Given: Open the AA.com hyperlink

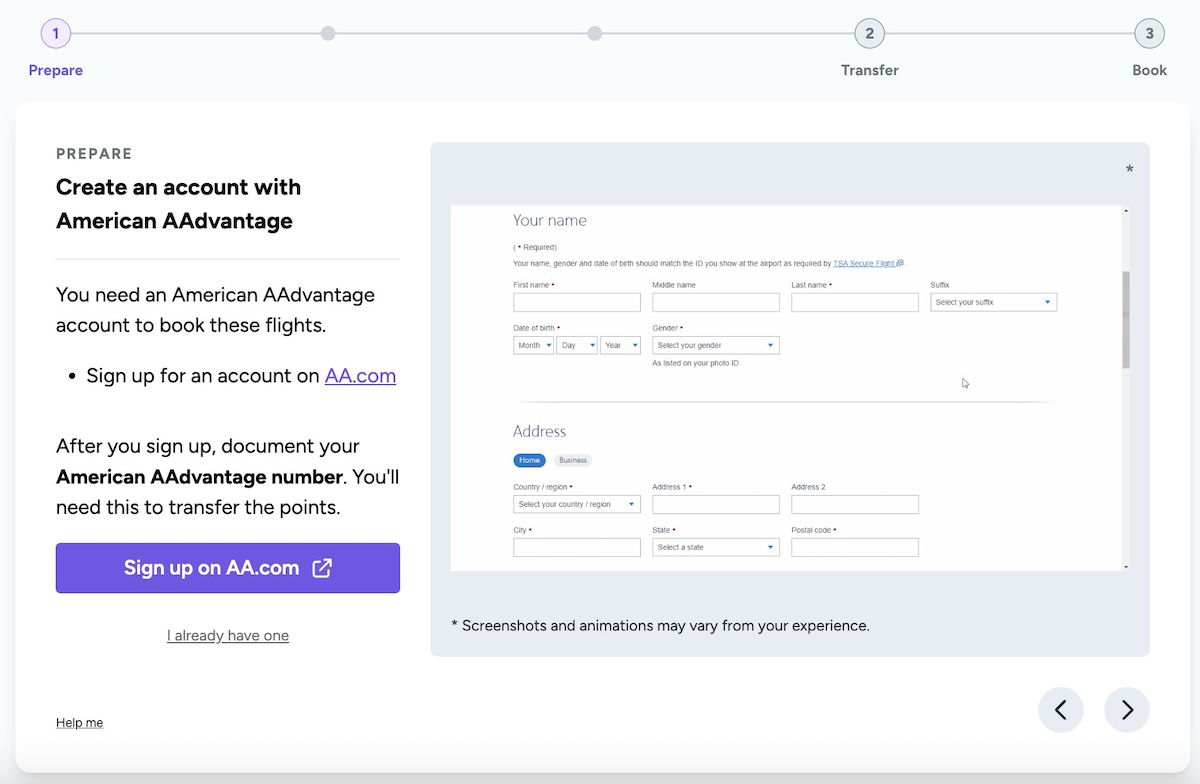Looking at the screenshot, I should click(360, 376).
